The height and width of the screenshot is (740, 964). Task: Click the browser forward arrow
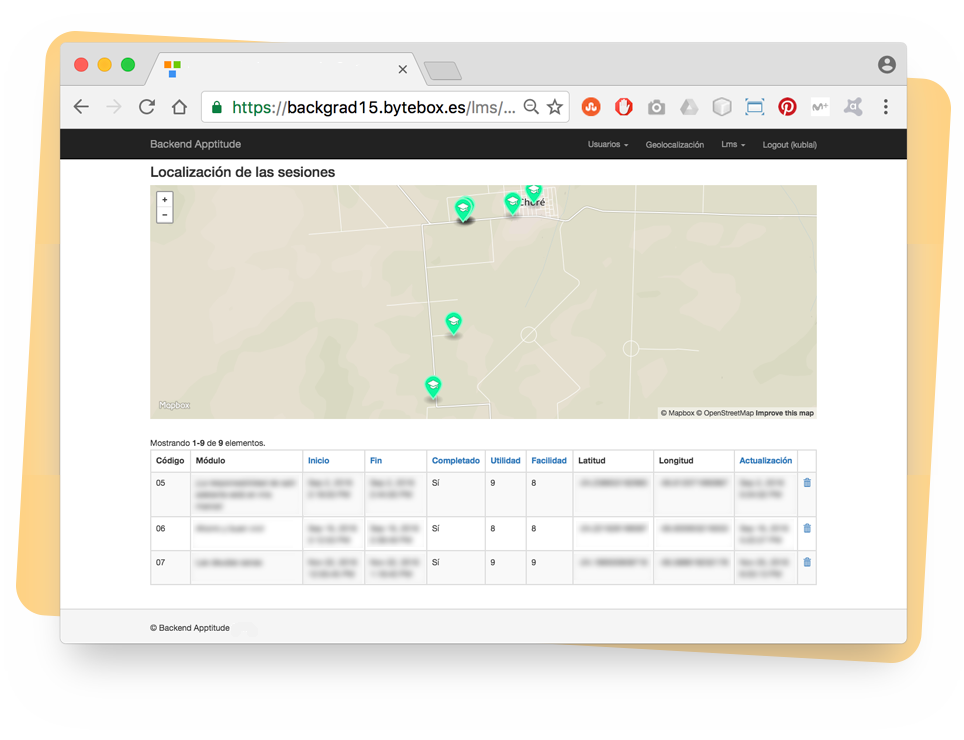click(114, 107)
